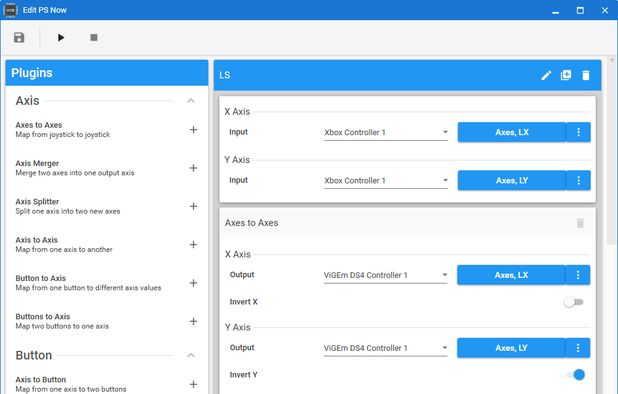Add the Axis Merger plugin

pos(193,168)
